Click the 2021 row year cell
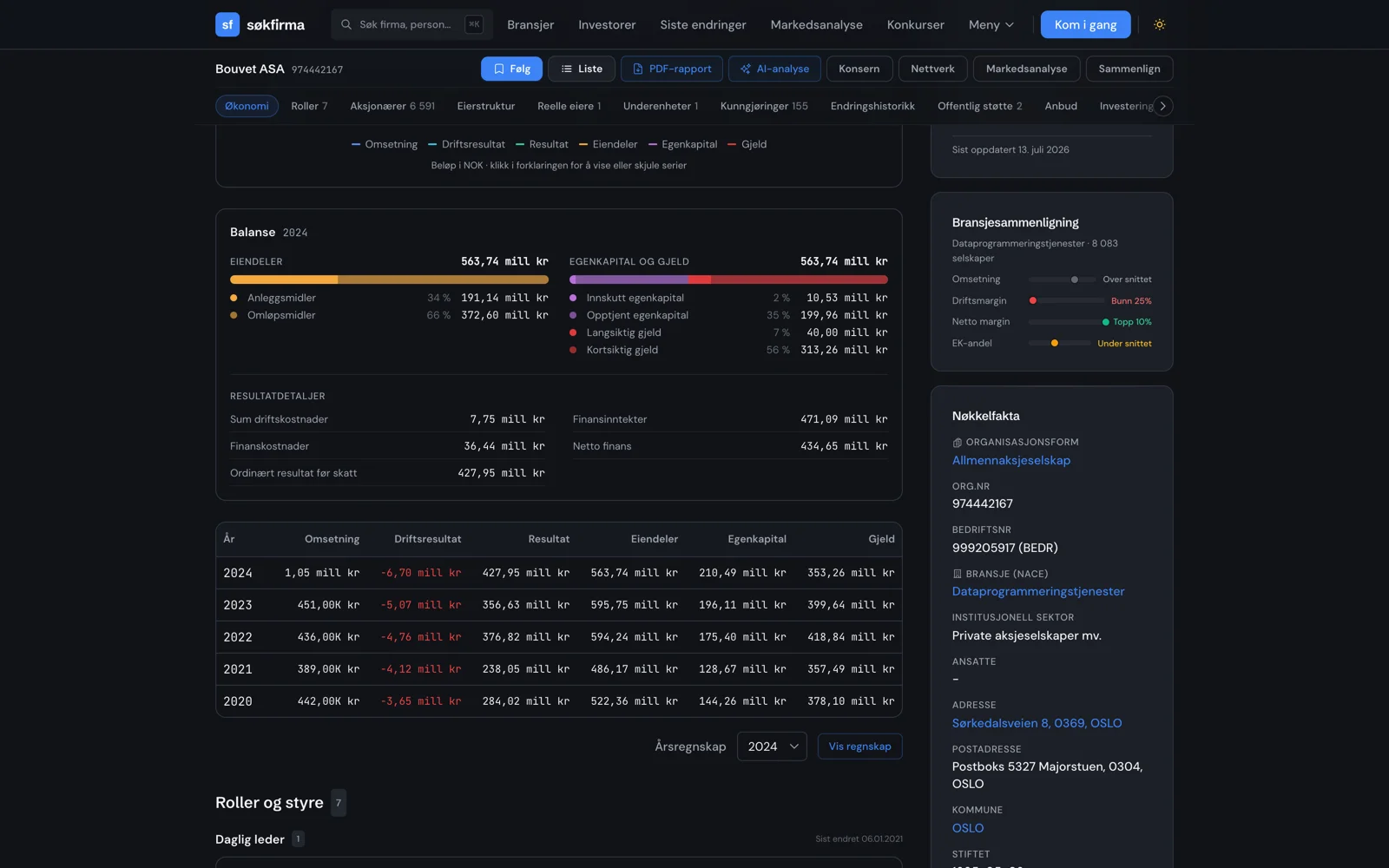The height and width of the screenshot is (868, 1389). coord(238,669)
